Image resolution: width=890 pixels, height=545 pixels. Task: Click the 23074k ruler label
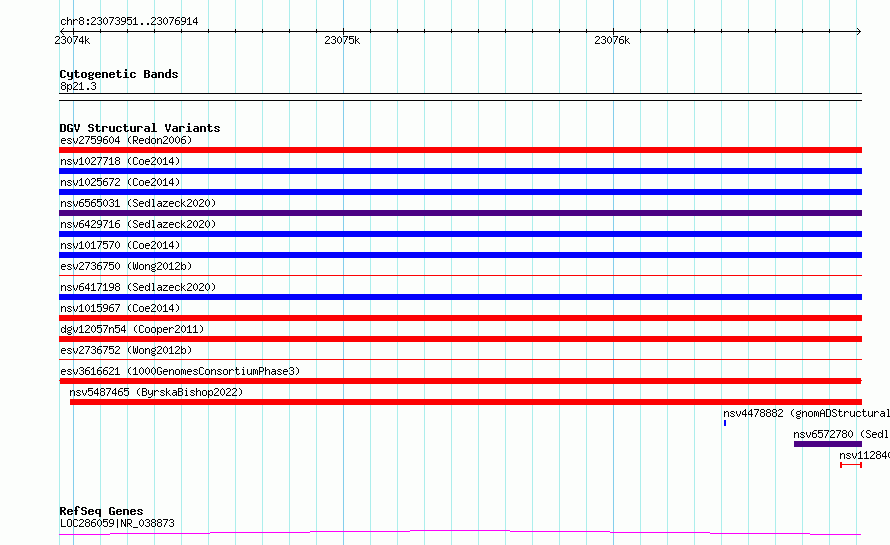(72, 40)
